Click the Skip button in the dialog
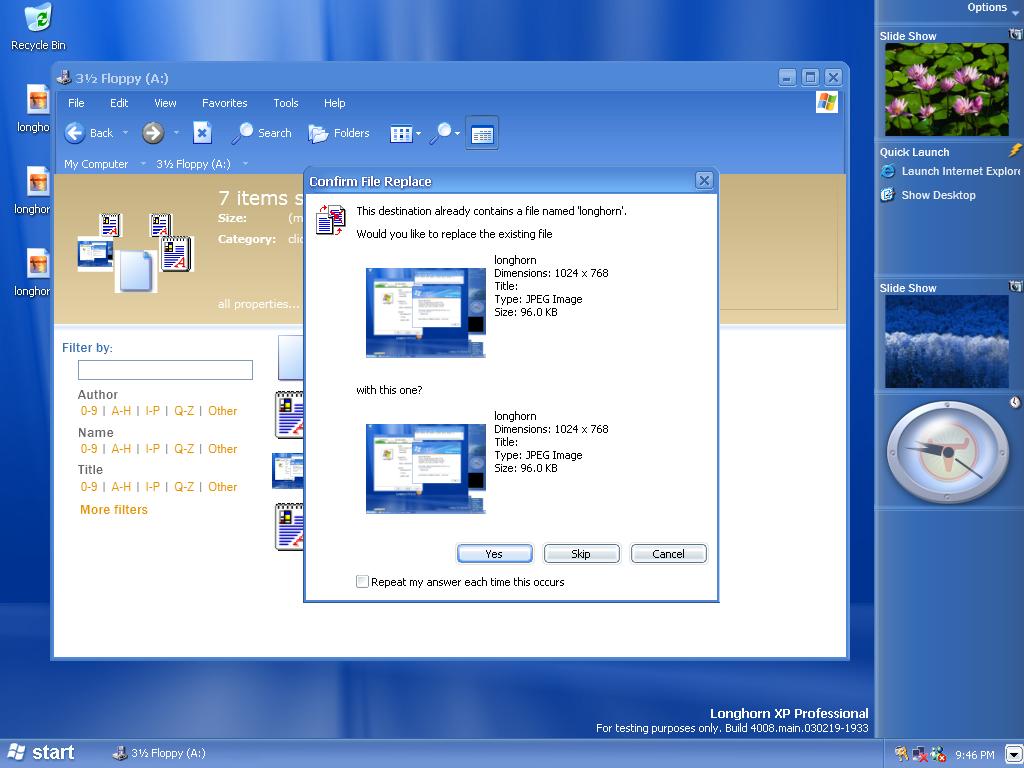The image size is (1024, 768). [x=581, y=554]
